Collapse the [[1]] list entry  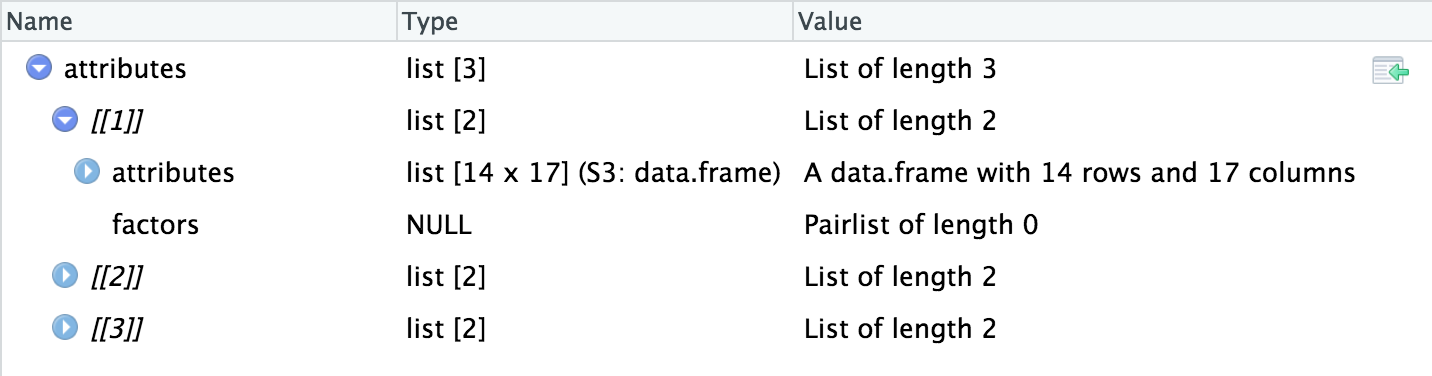click(x=64, y=121)
